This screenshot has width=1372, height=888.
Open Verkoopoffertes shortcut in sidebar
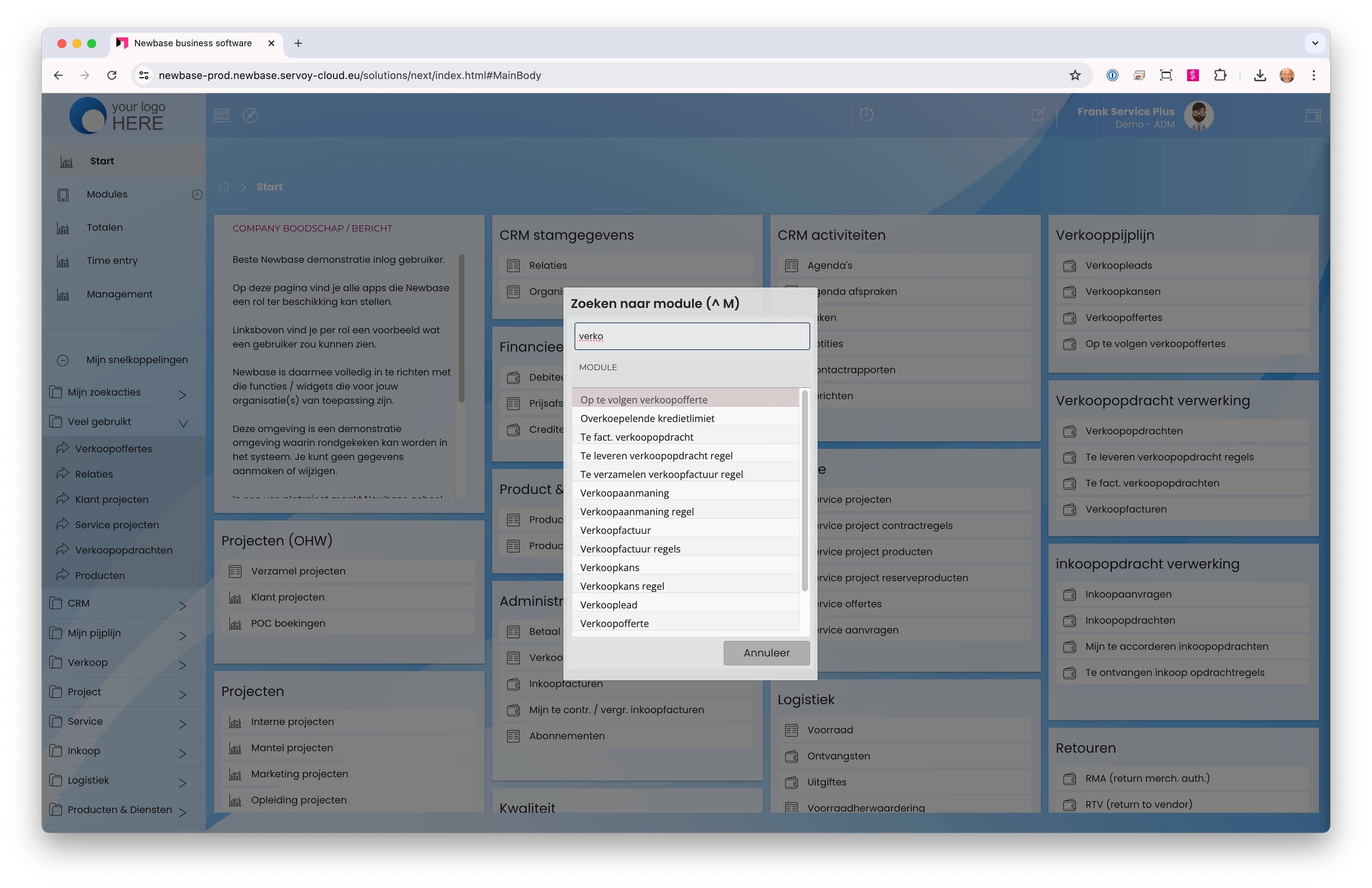pos(114,448)
